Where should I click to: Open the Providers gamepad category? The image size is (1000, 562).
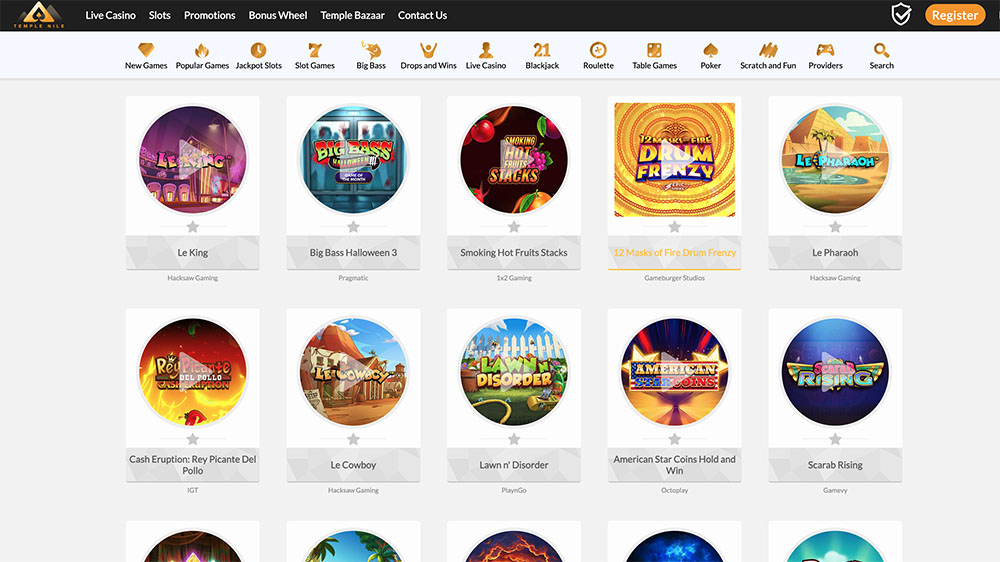coord(825,56)
